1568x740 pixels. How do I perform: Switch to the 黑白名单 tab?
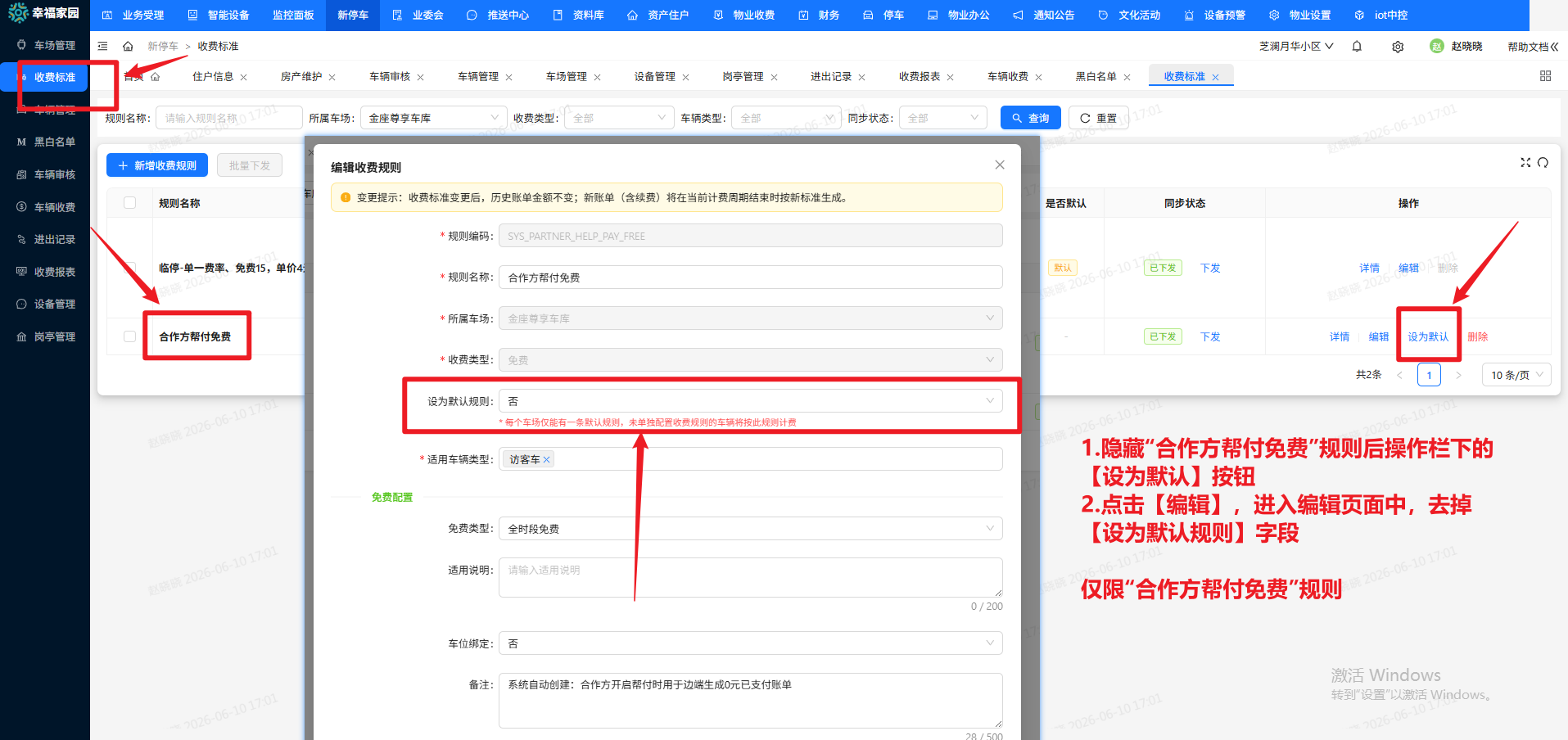[1096, 76]
